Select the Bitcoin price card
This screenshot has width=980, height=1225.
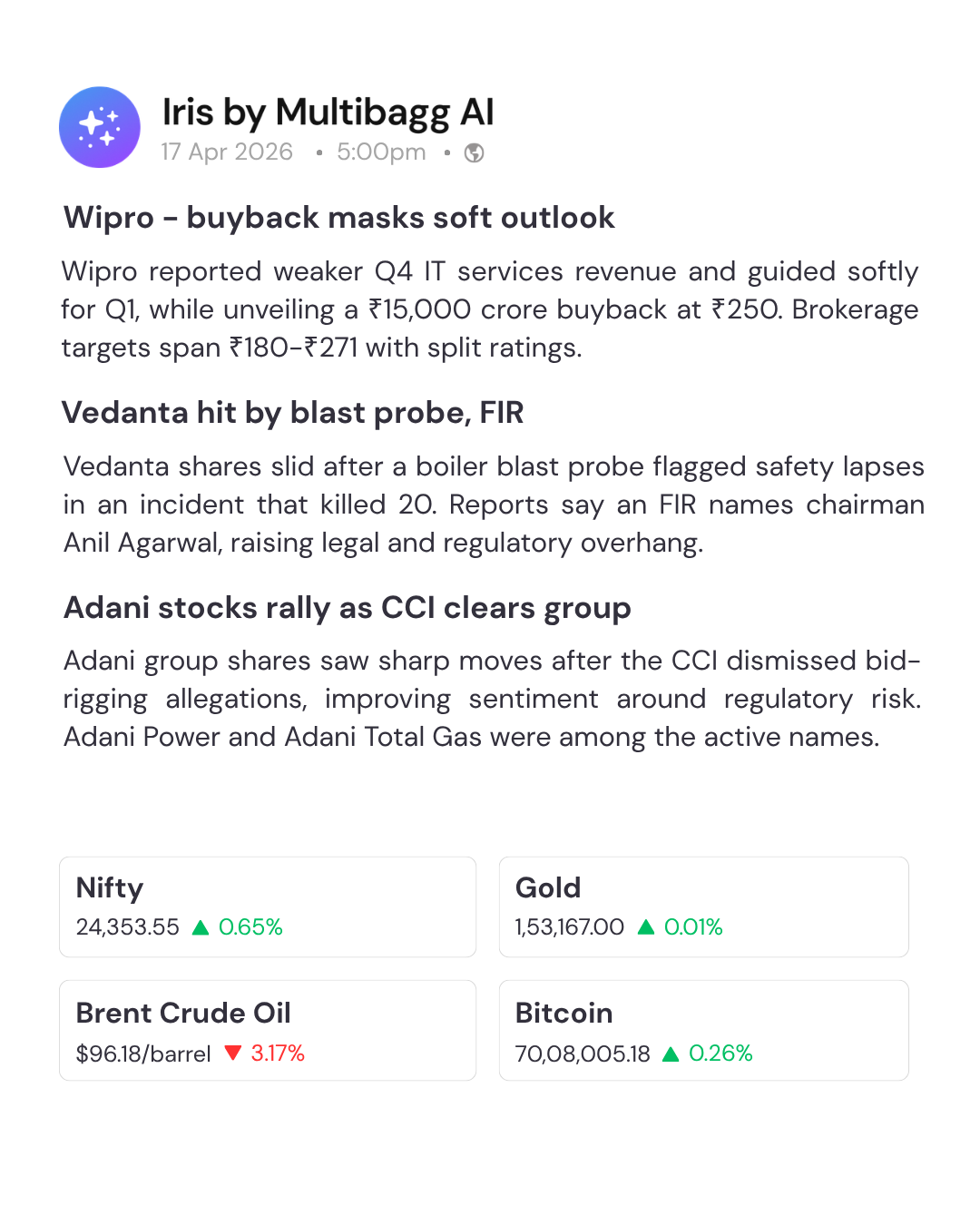pos(703,1030)
